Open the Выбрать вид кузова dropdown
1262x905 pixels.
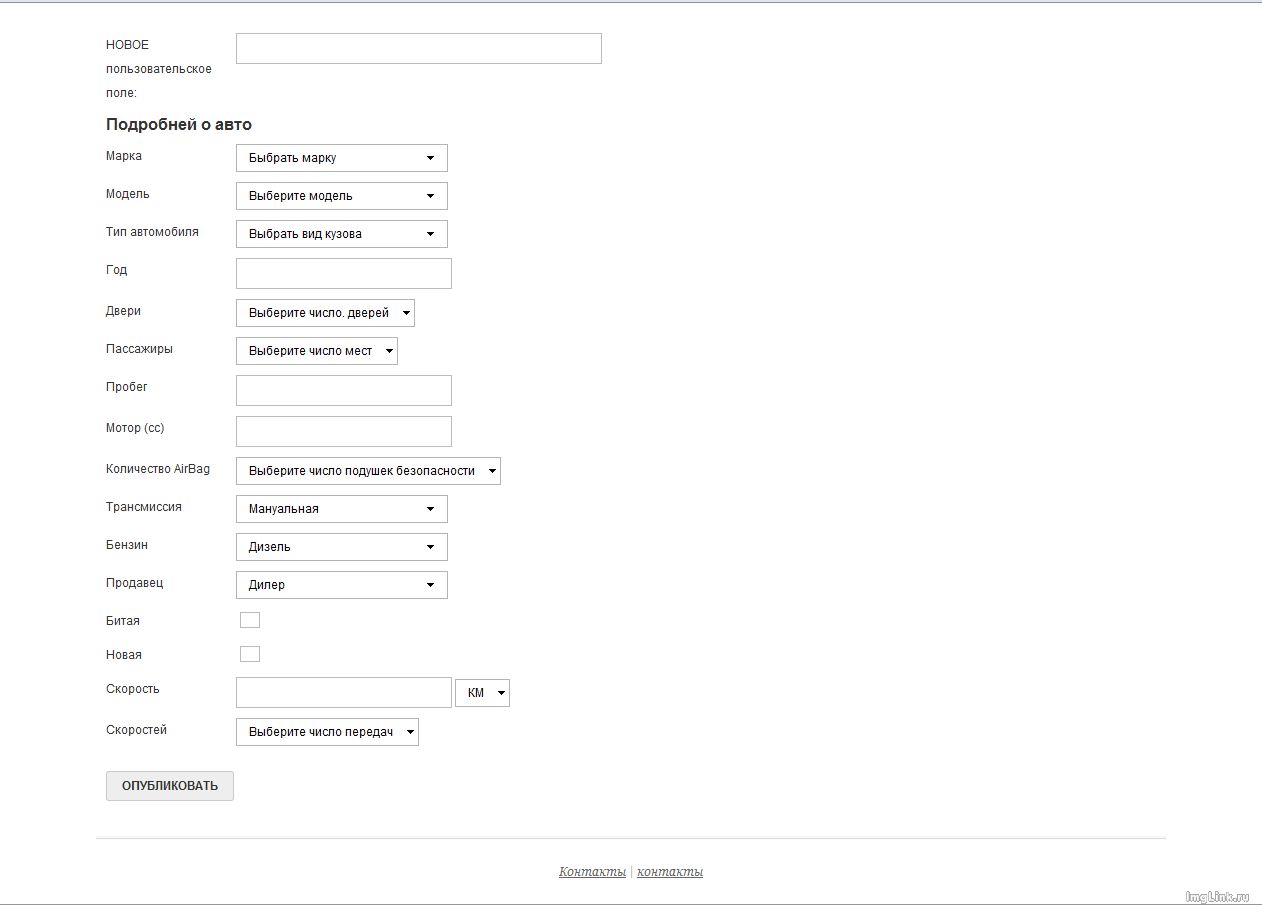click(341, 234)
